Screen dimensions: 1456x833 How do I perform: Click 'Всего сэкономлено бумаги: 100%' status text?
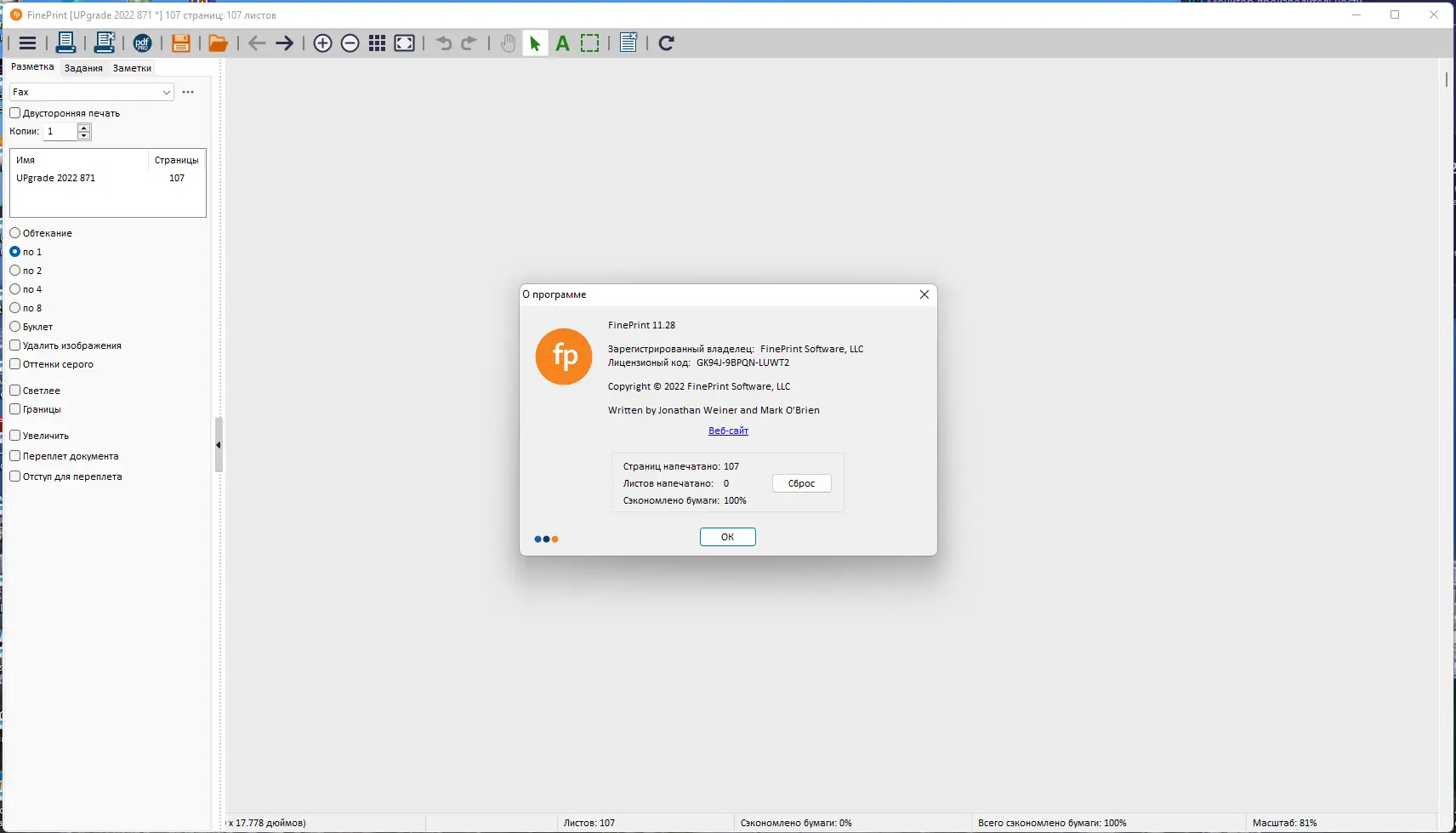(1052, 823)
